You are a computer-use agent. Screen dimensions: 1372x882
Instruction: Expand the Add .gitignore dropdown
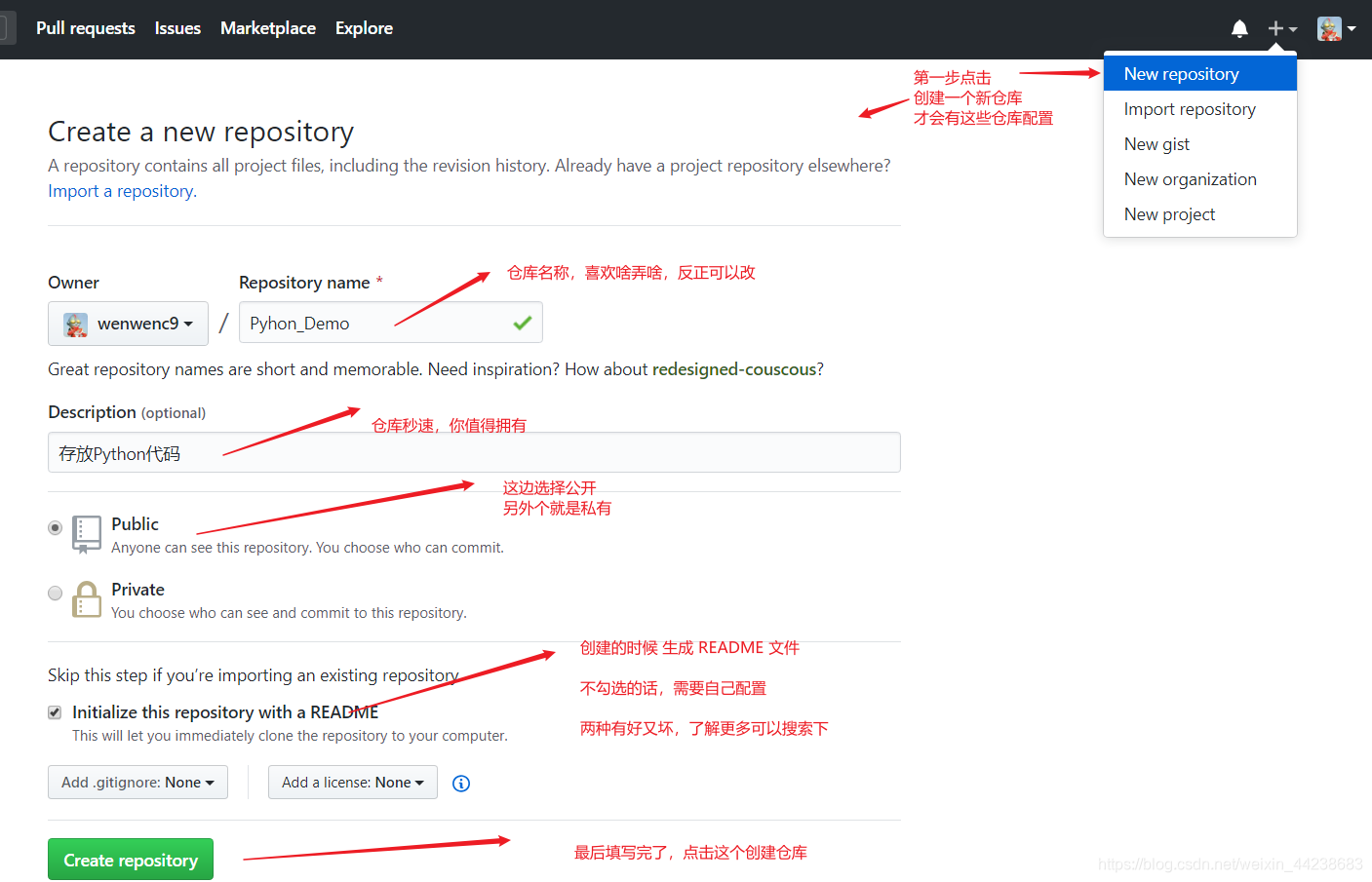[137, 783]
